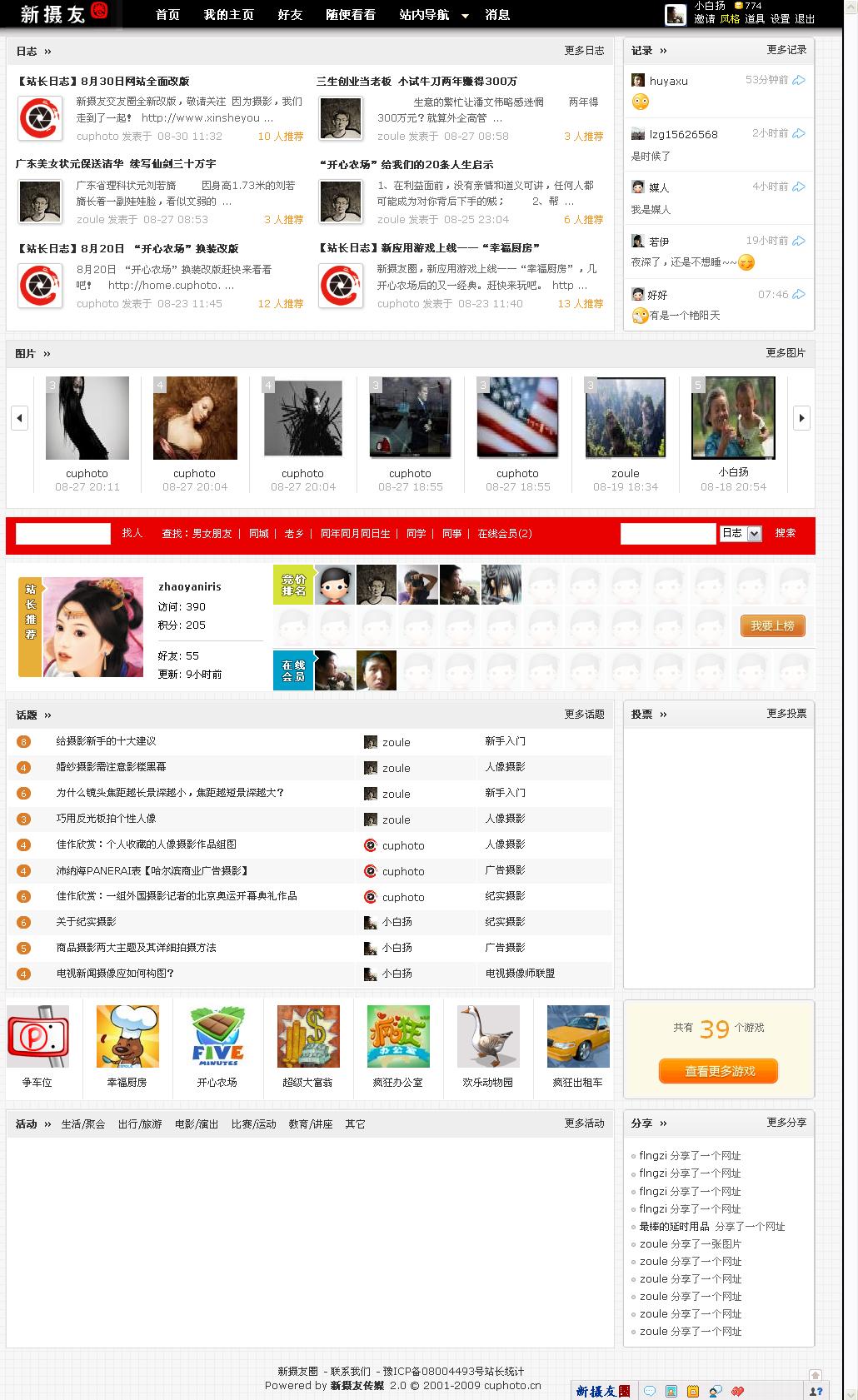Open 小白扬's photo of elderly woman and child
The height and width of the screenshot is (1400, 858).
click(733, 417)
